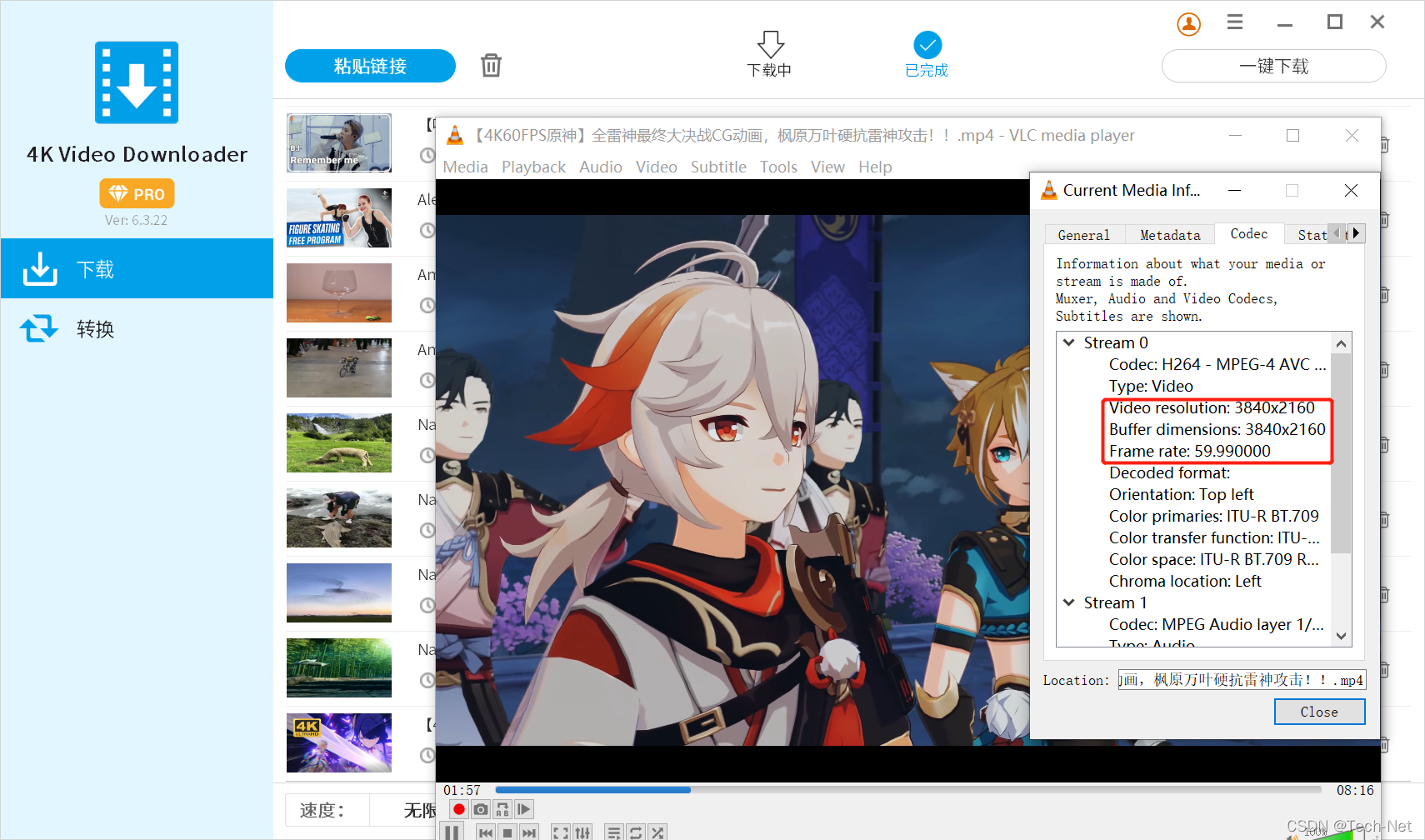
Task: Switch to the Metadata tab
Action: (x=1170, y=235)
